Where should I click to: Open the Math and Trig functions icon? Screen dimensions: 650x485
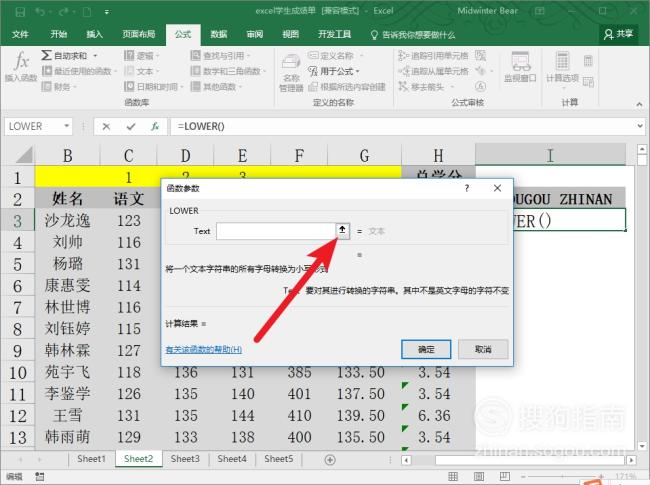click(x=195, y=71)
